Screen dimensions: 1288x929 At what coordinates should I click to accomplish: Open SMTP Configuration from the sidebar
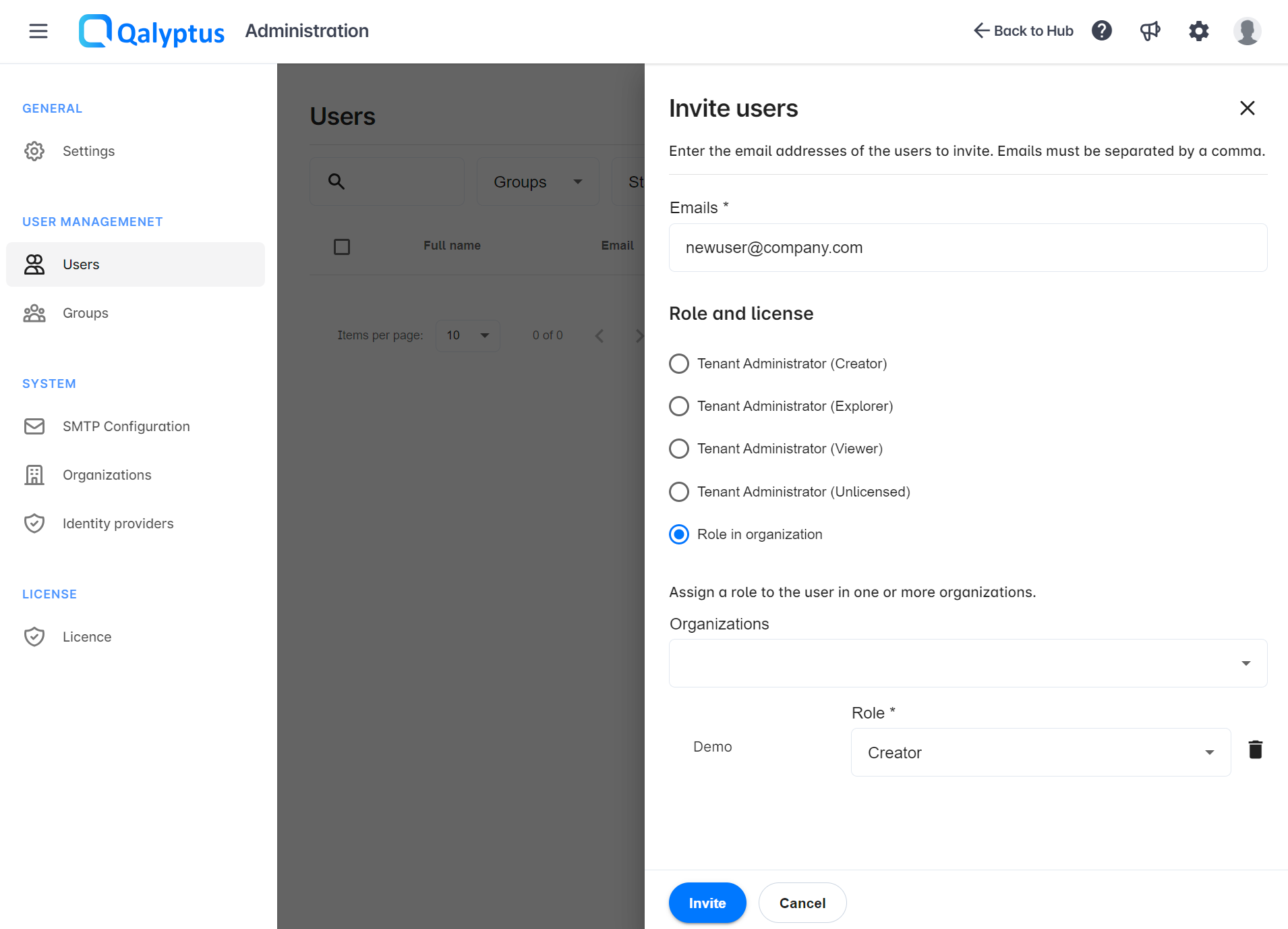click(125, 426)
